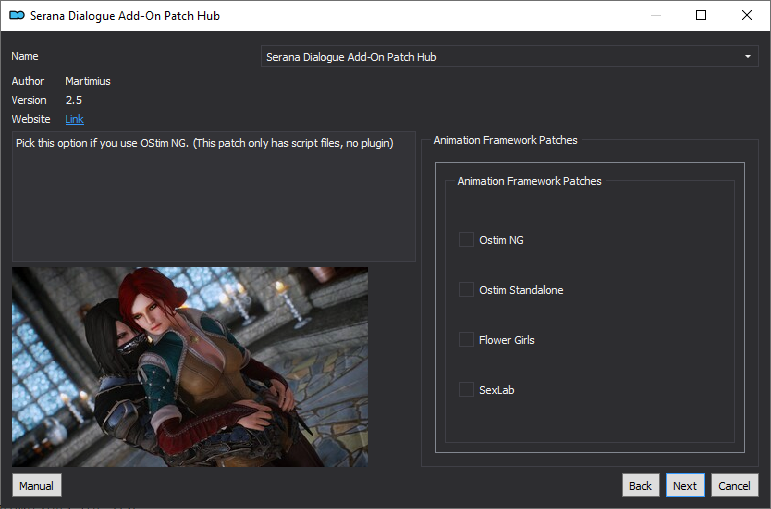Click the inner Animation Framework Patches group title

530,181
